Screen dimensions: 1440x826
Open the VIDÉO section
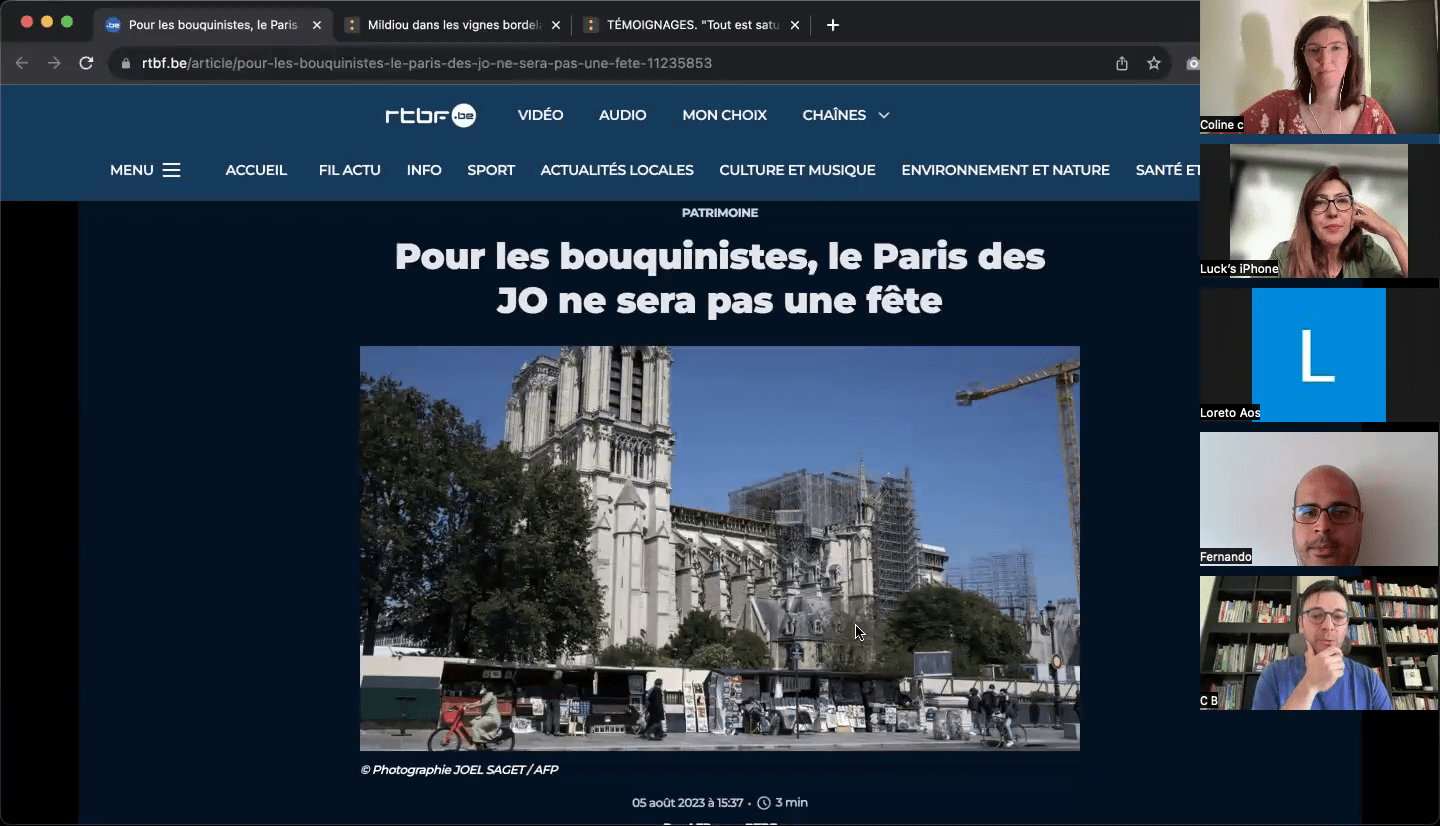[x=541, y=115]
